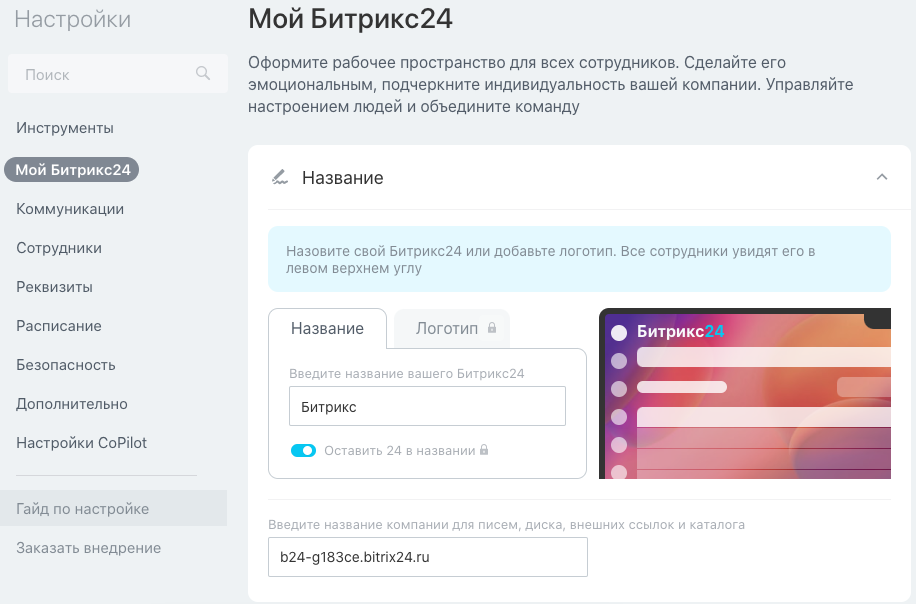Click label Введите название компании для писем
This screenshot has height=604, width=916.
(506, 525)
